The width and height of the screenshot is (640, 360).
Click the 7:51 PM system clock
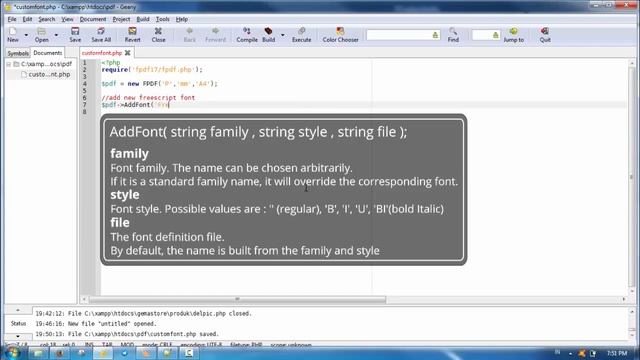(617, 353)
